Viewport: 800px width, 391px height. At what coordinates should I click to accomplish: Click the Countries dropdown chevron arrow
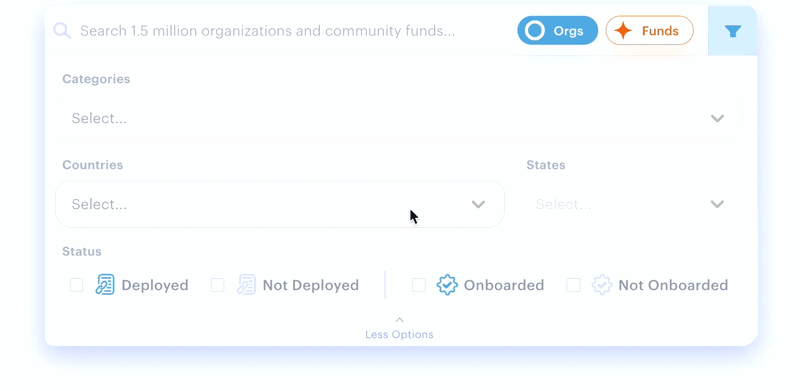[478, 204]
